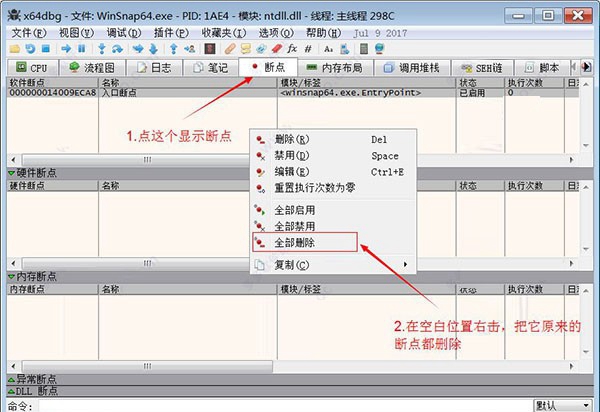Run the program with arrow icon

[66, 49]
